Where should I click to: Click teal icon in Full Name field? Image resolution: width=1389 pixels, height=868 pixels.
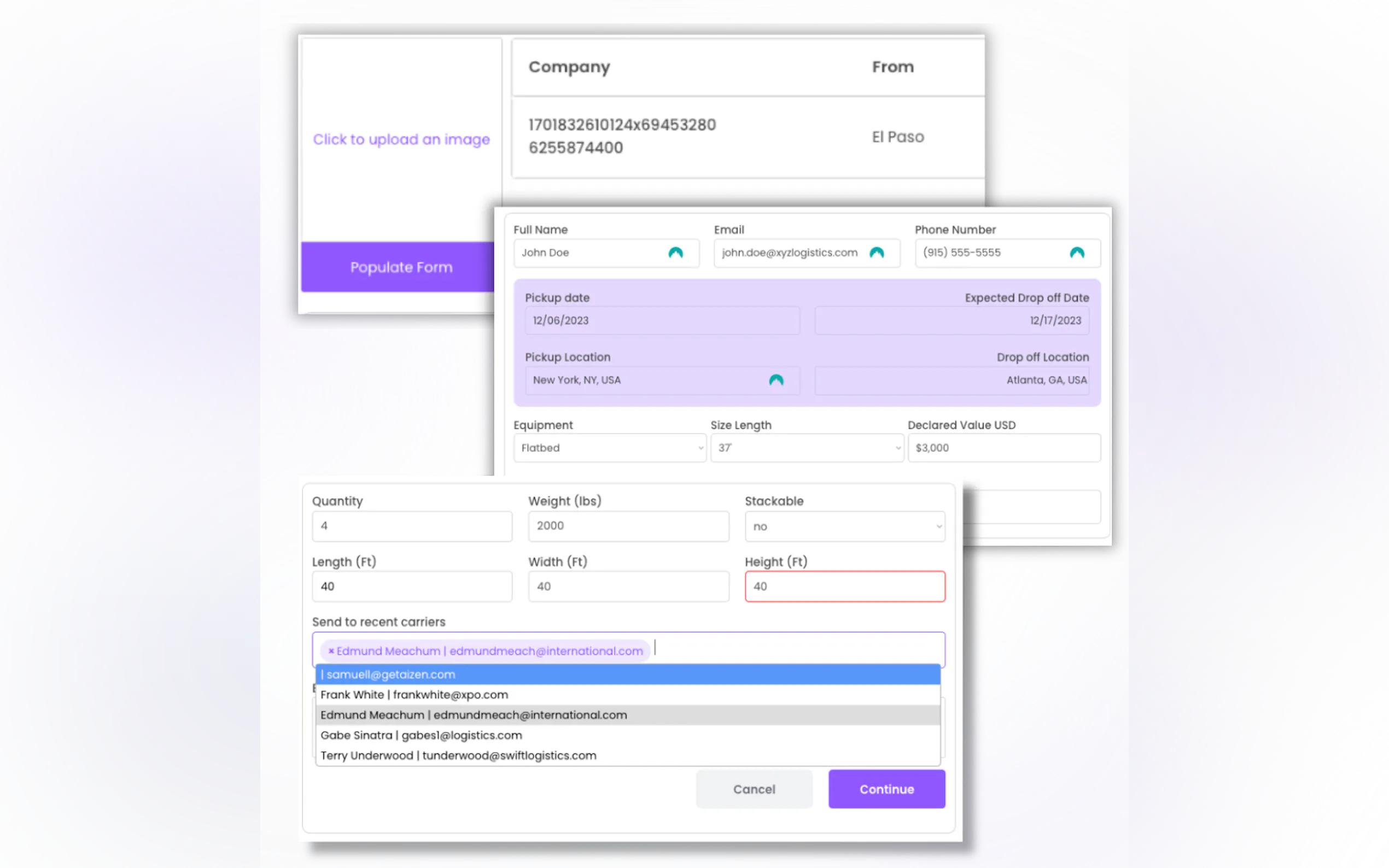(675, 253)
